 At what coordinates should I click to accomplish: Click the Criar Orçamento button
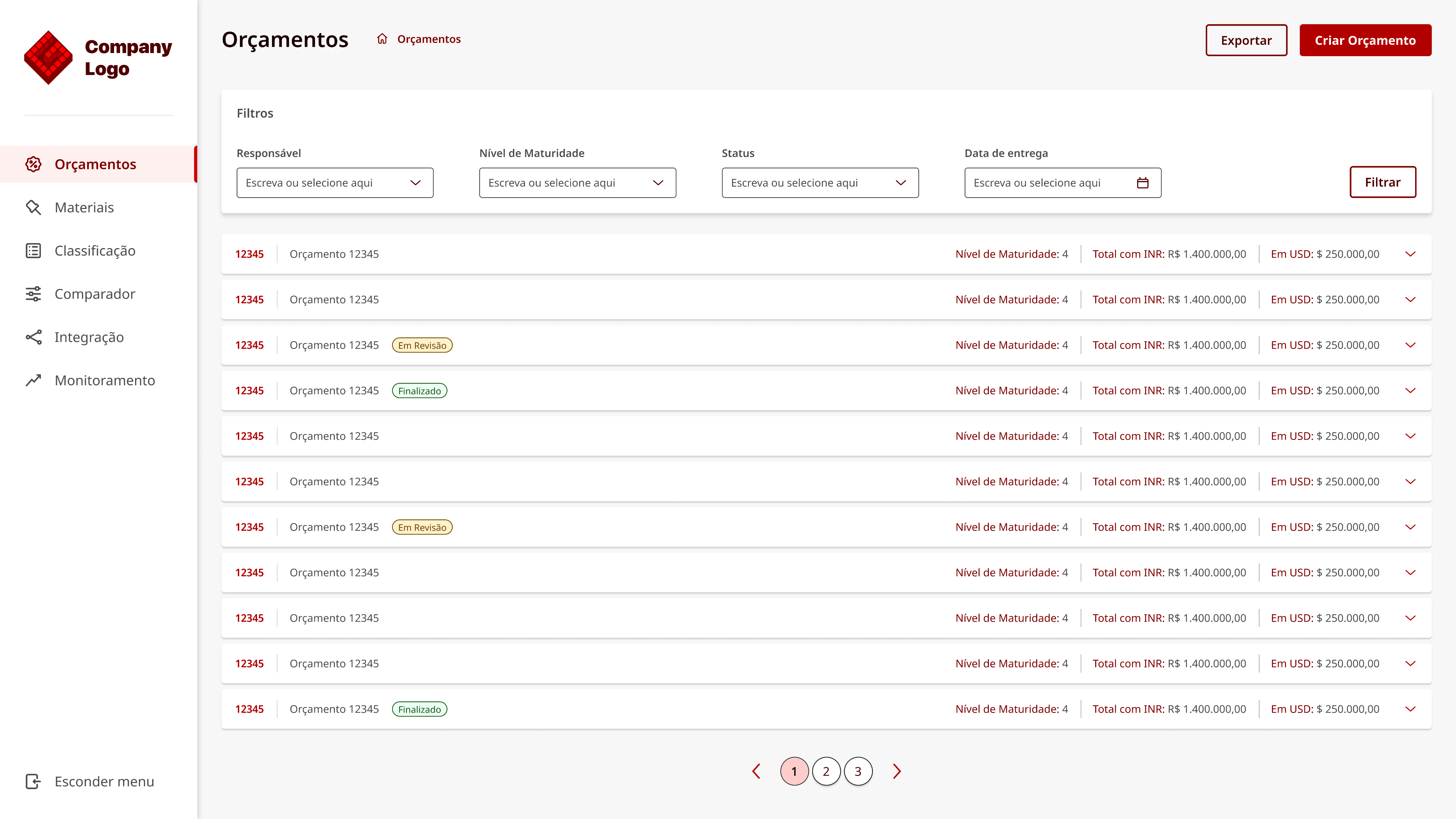click(x=1365, y=40)
